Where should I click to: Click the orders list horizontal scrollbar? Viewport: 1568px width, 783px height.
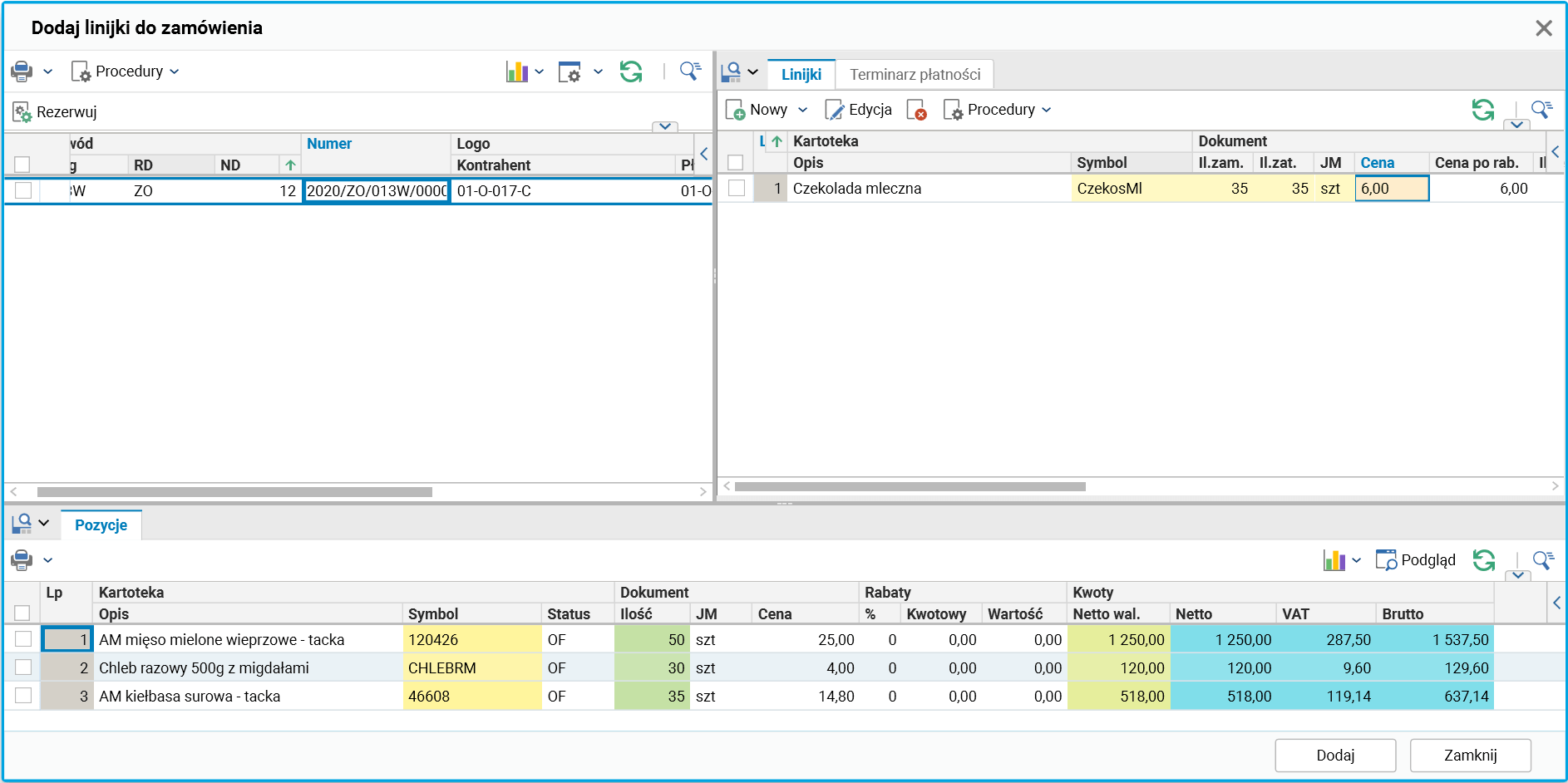pyautogui.click(x=234, y=492)
